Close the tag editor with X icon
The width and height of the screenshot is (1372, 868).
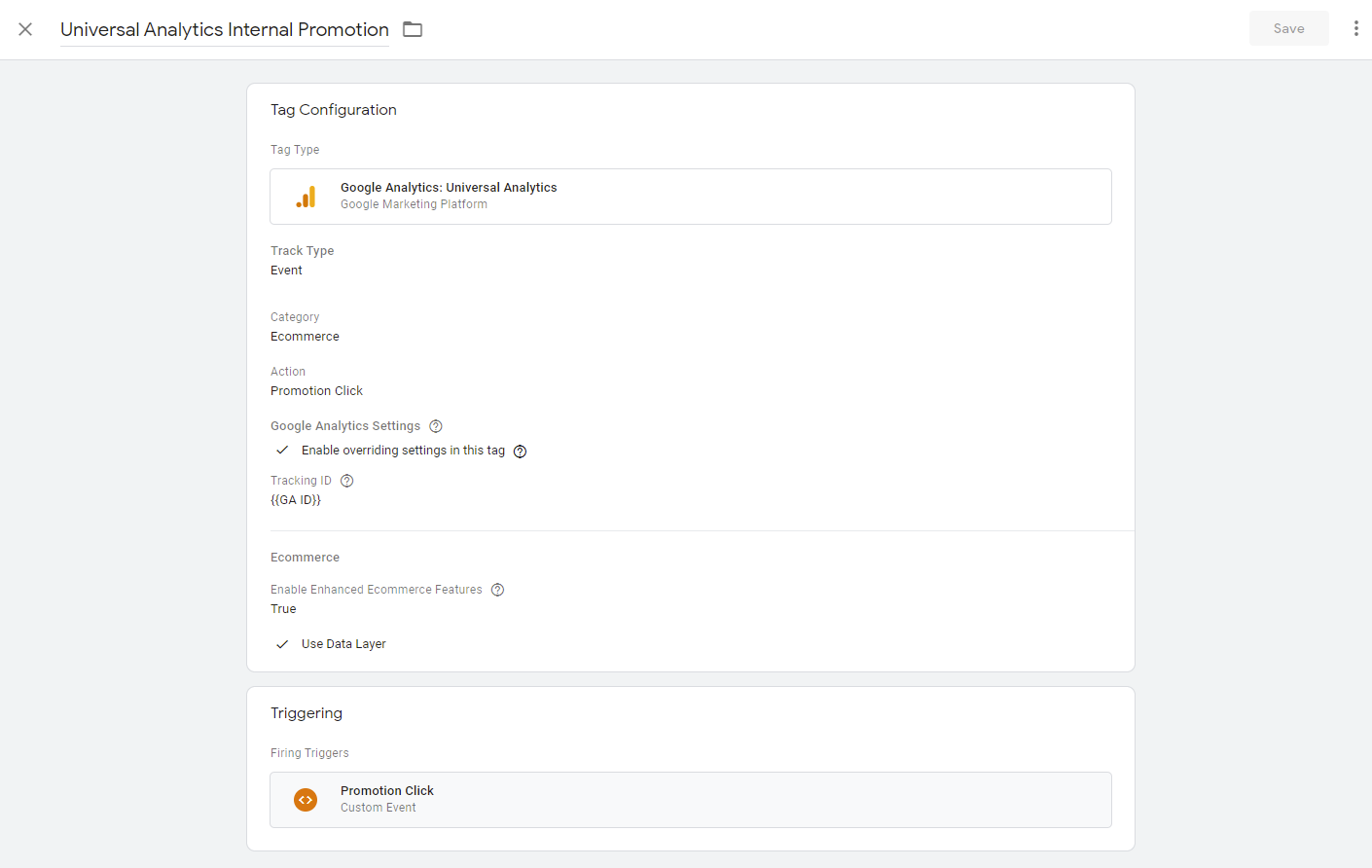click(x=25, y=29)
